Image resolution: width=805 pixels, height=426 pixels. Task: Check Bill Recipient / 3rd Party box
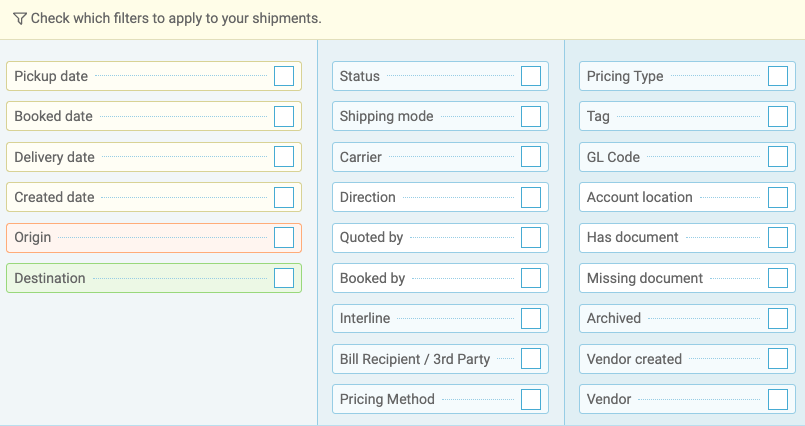pyautogui.click(x=531, y=359)
